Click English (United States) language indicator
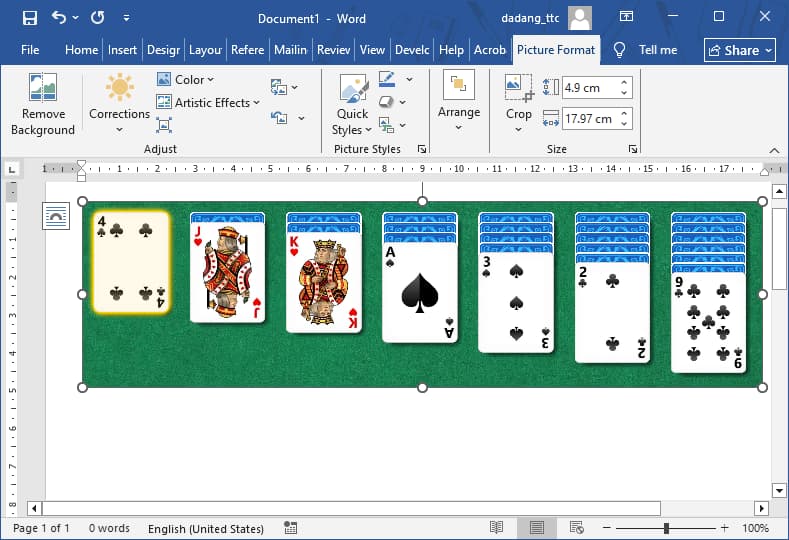Viewport: 789px width, 540px height. (x=206, y=529)
